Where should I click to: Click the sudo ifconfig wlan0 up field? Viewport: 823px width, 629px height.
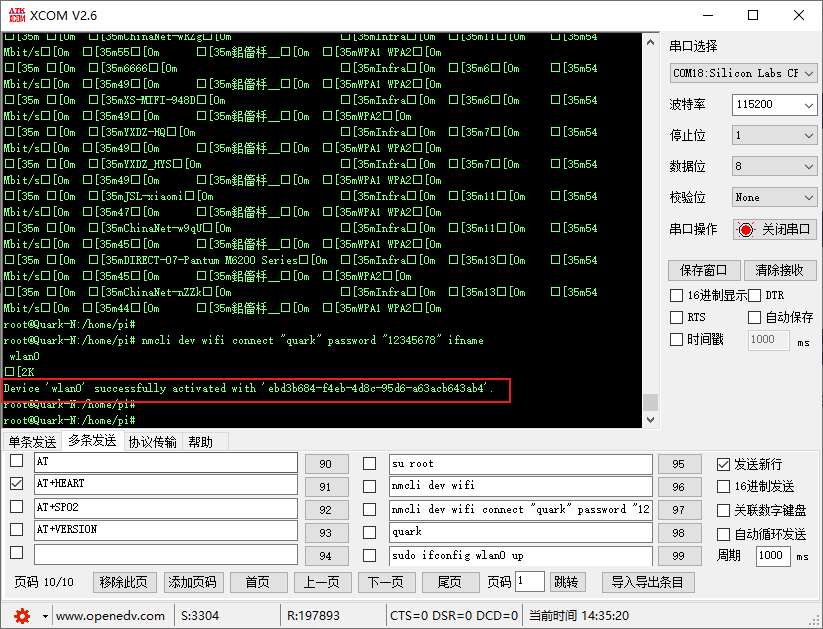(x=521, y=555)
